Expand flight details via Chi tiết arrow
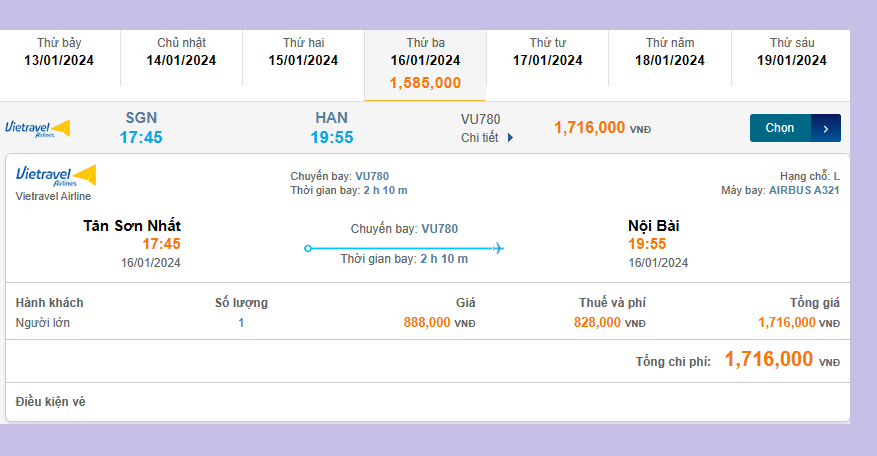 pyautogui.click(x=510, y=138)
